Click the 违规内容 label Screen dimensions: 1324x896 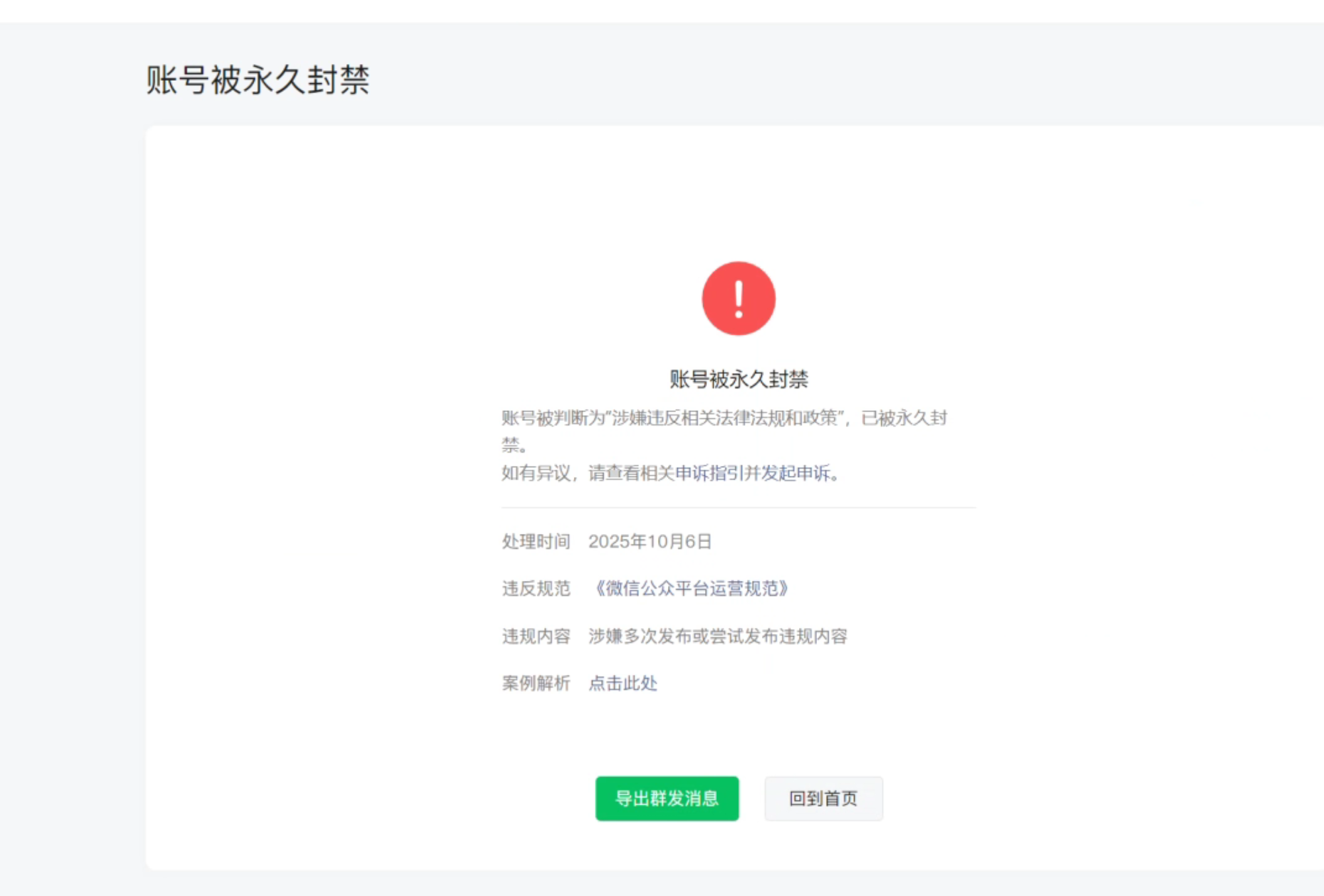point(536,636)
